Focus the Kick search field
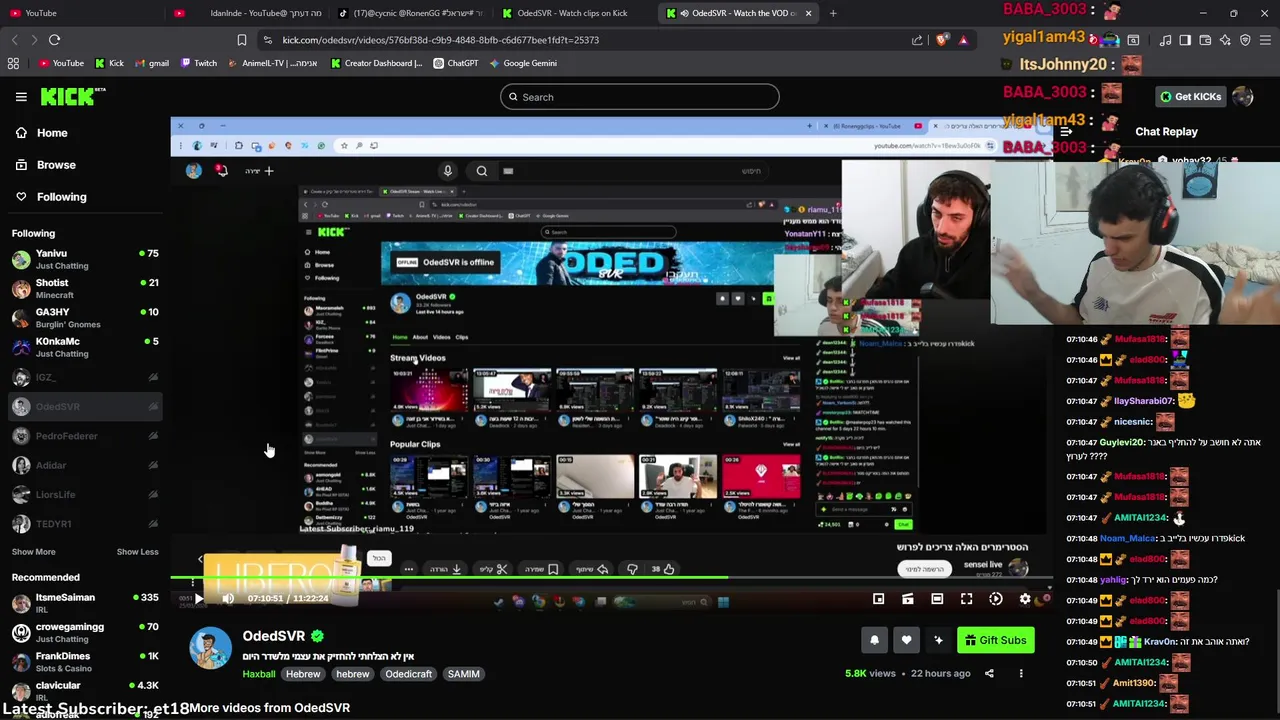This screenshot has width=1280, height=720. click(640, 97)
